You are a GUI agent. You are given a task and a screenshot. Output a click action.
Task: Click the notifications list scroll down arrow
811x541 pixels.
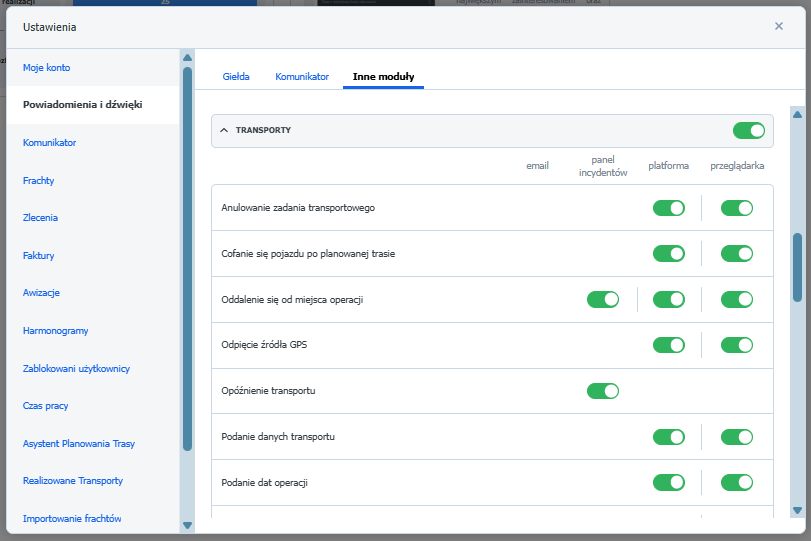click(x=797, y=511)
